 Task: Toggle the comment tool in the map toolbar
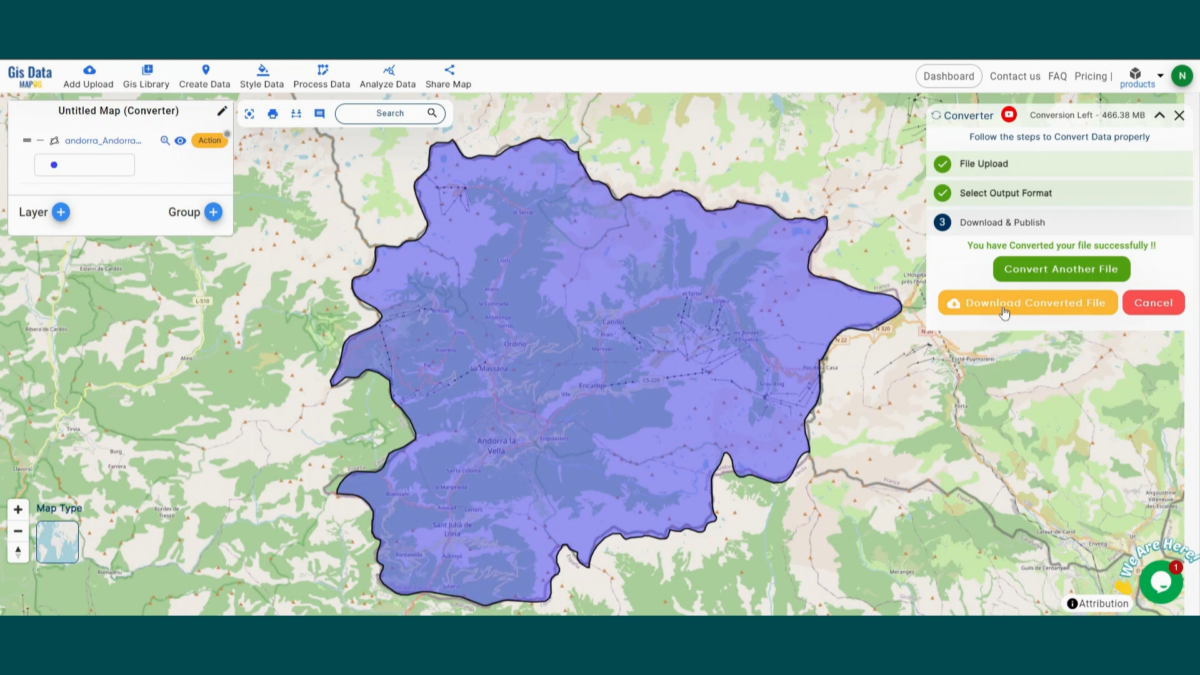(319, 113)
